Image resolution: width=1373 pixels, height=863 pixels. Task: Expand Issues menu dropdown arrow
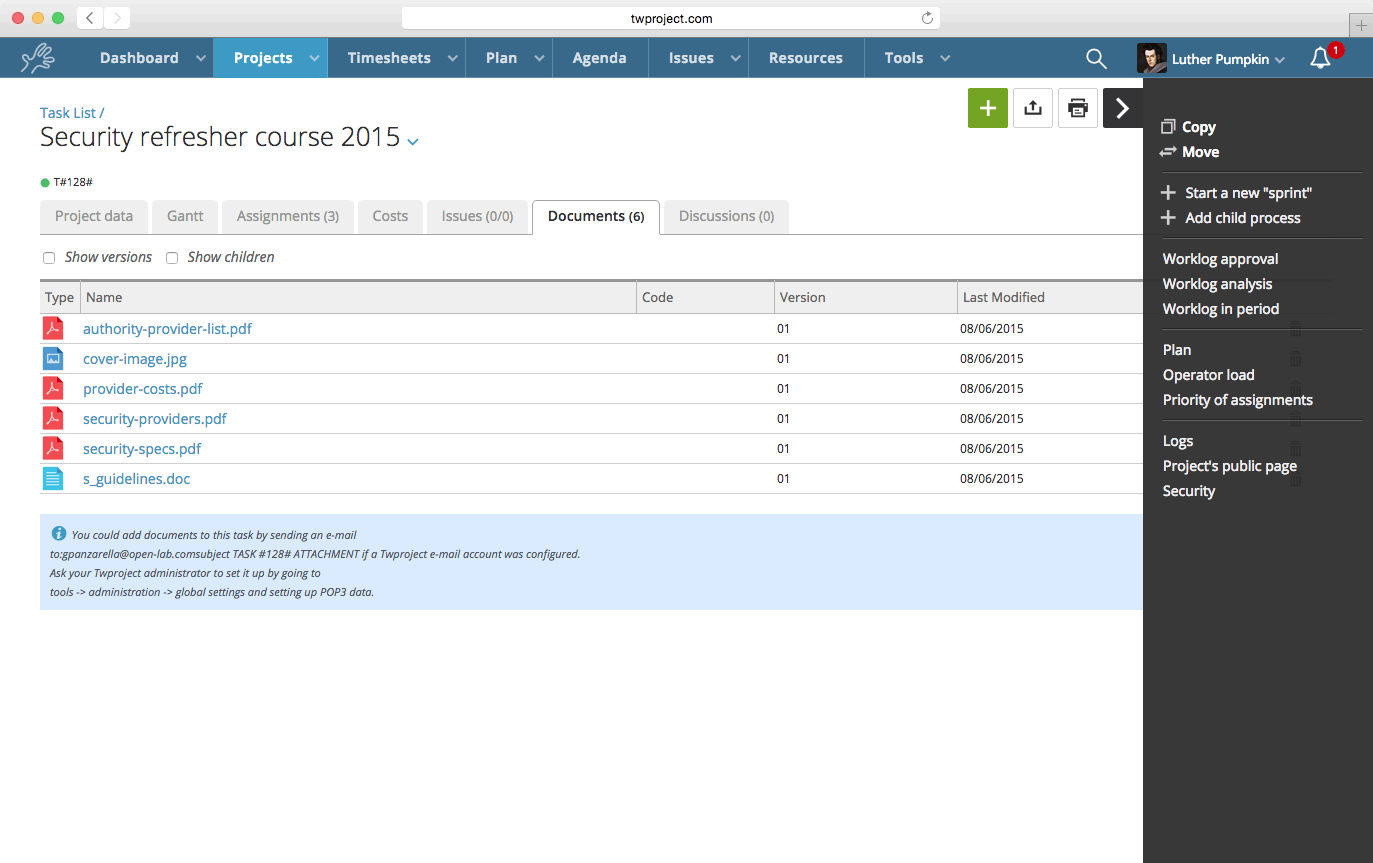tap(736, 59)
